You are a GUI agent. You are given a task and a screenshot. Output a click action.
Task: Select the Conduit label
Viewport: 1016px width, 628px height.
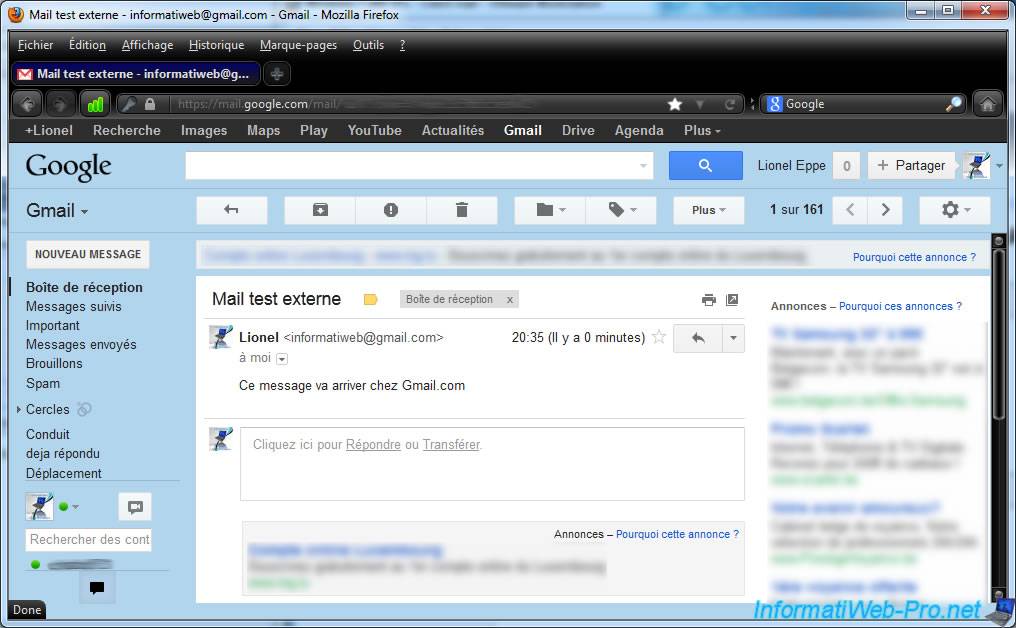click(48, 434)
